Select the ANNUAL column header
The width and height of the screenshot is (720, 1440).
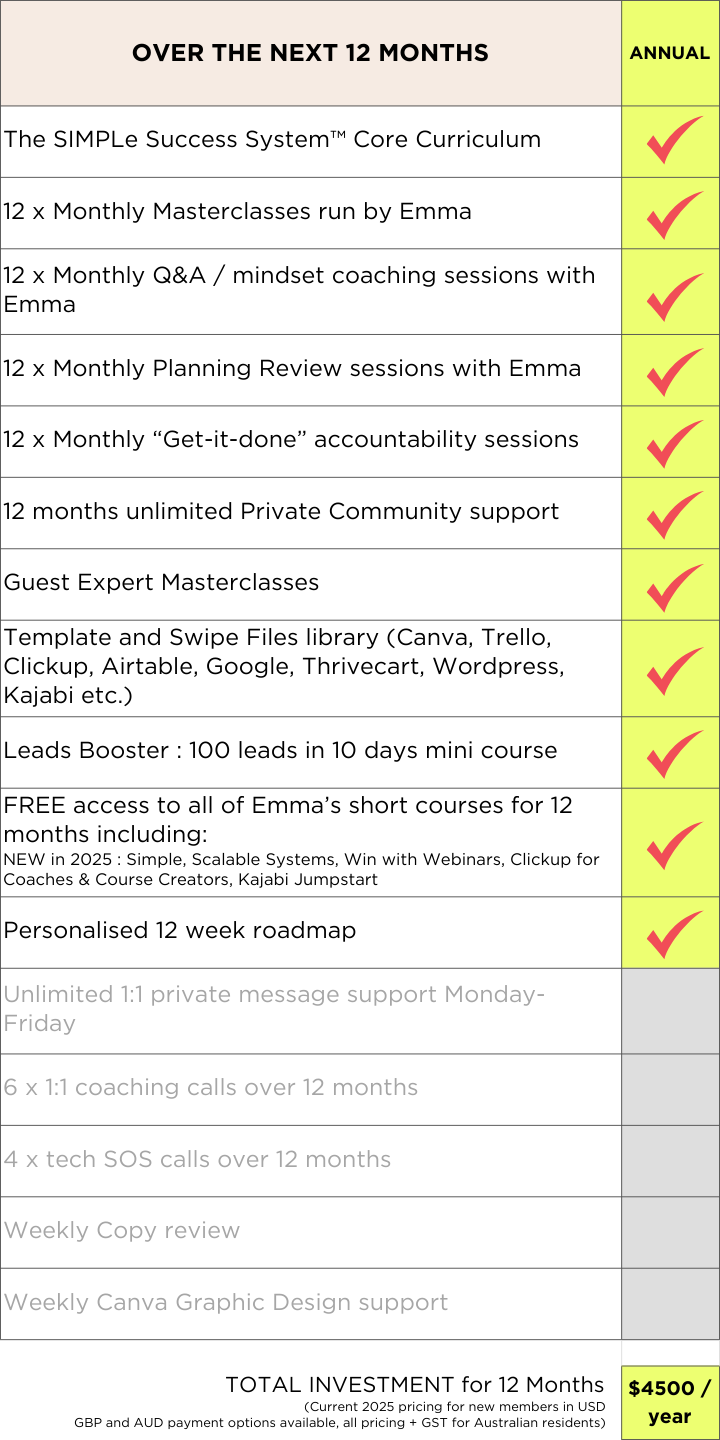tap(670, 53)
